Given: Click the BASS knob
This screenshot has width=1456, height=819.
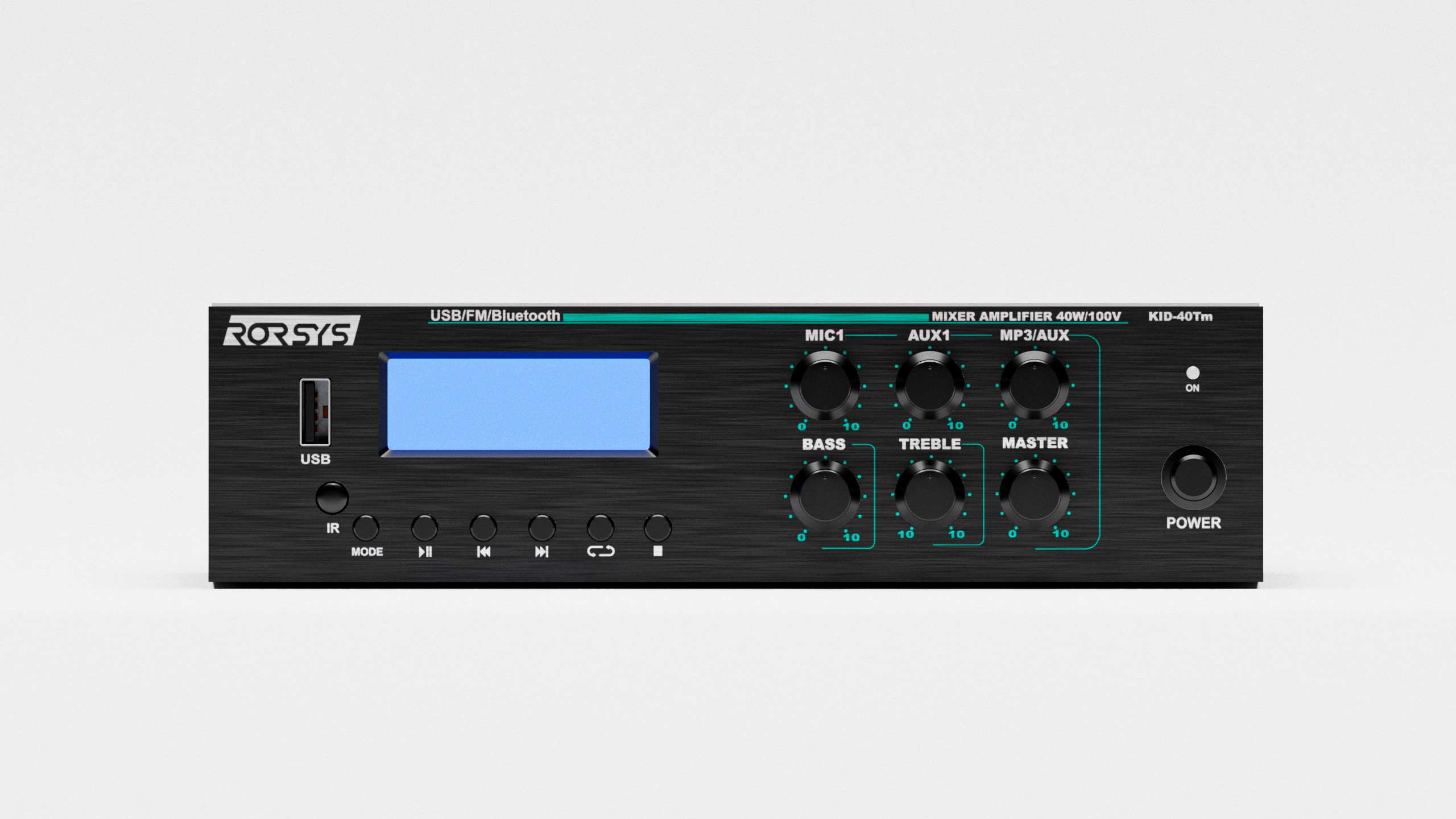Looking at the screenshot, I should coord(825,496).
